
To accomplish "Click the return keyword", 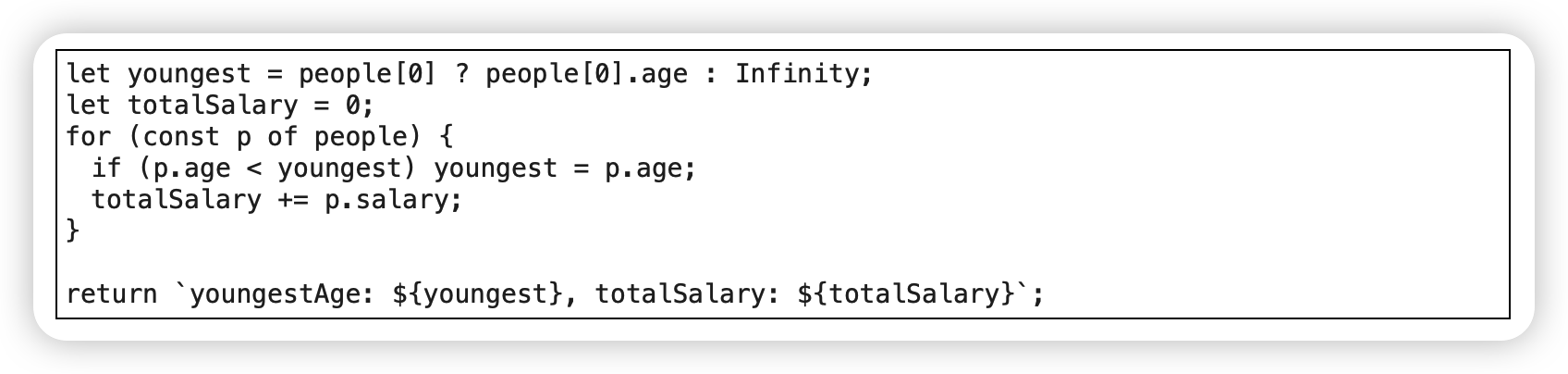I will click(x=112, y=294).
